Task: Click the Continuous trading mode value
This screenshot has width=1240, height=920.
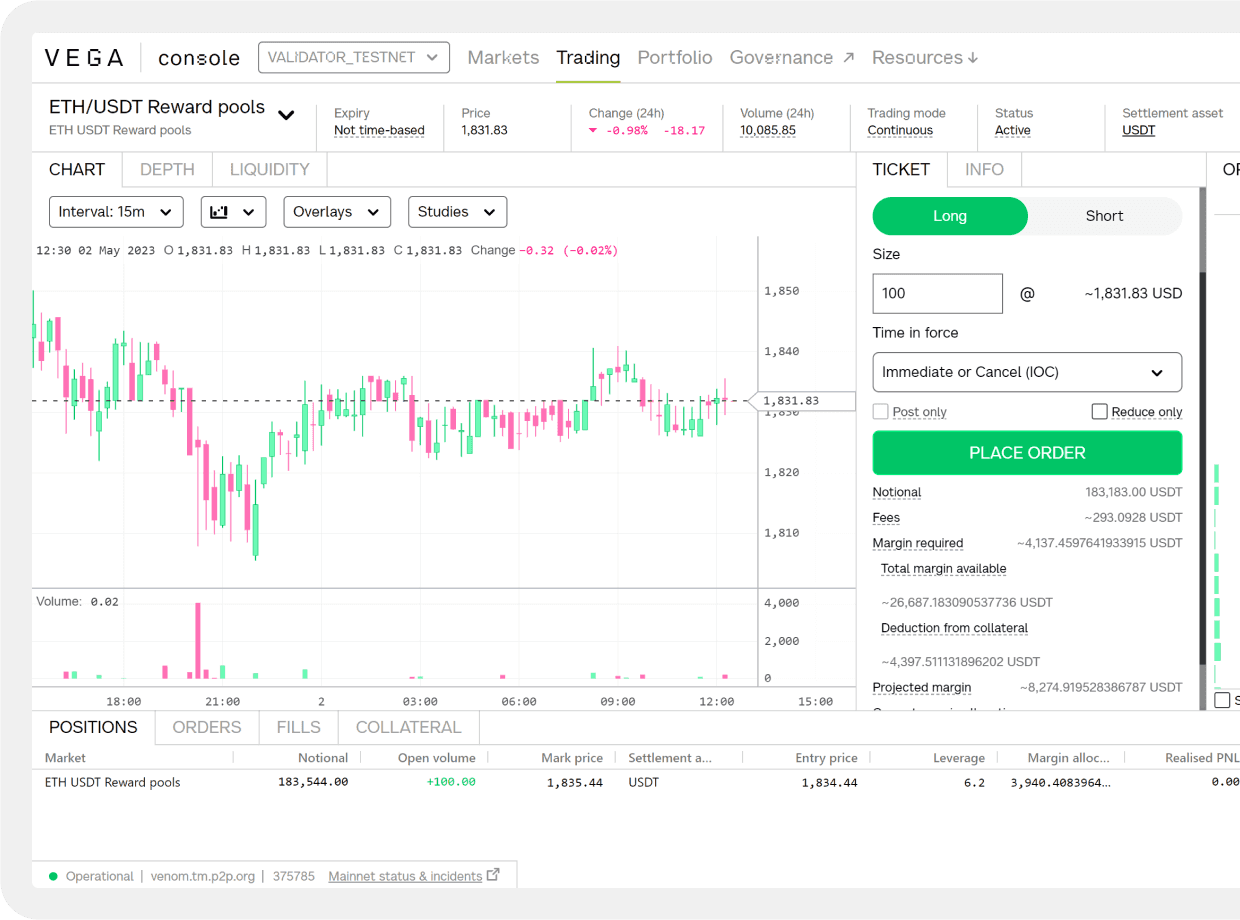Action: (x=900, y=130)
